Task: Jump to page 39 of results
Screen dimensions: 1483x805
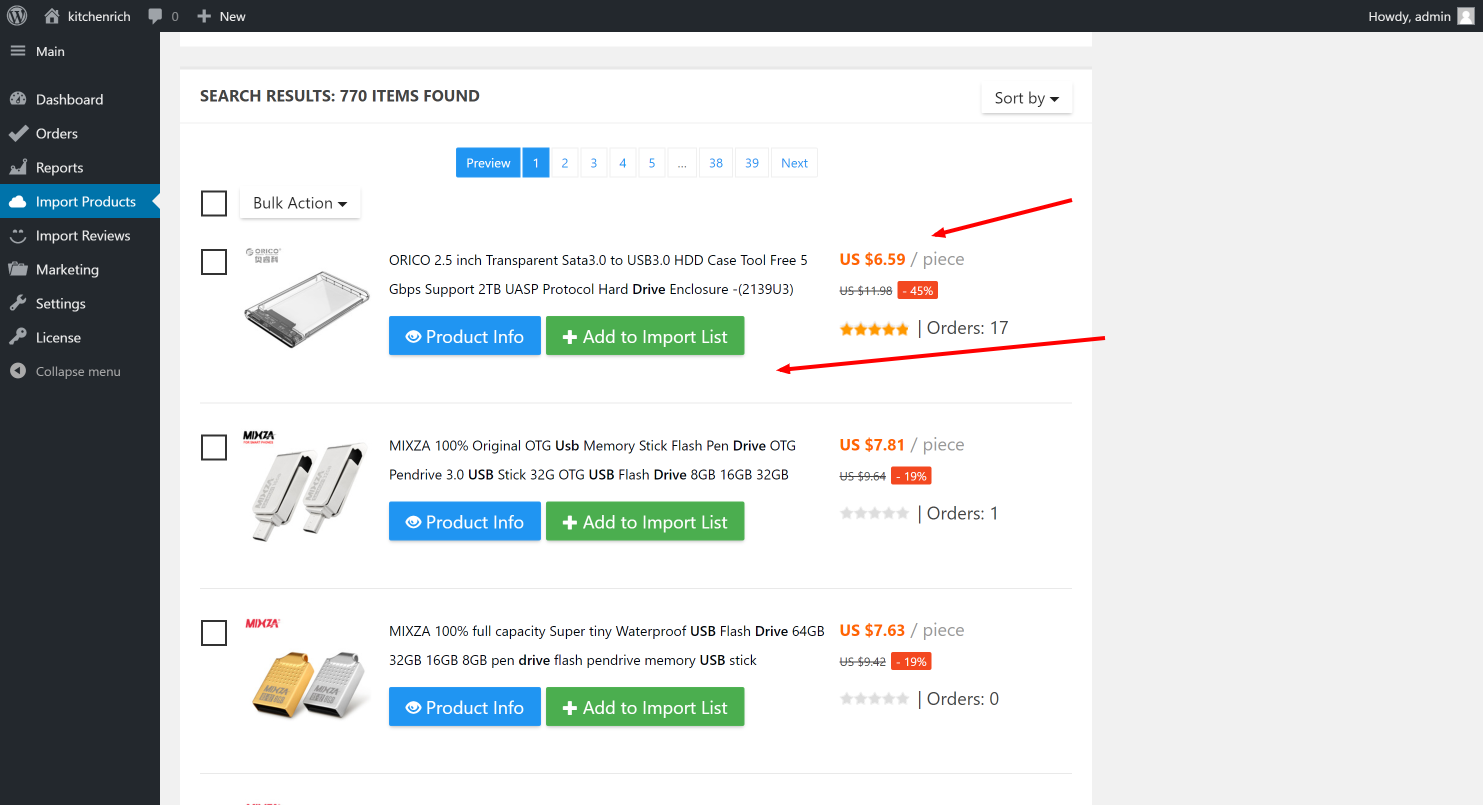Action: (752, 163)
